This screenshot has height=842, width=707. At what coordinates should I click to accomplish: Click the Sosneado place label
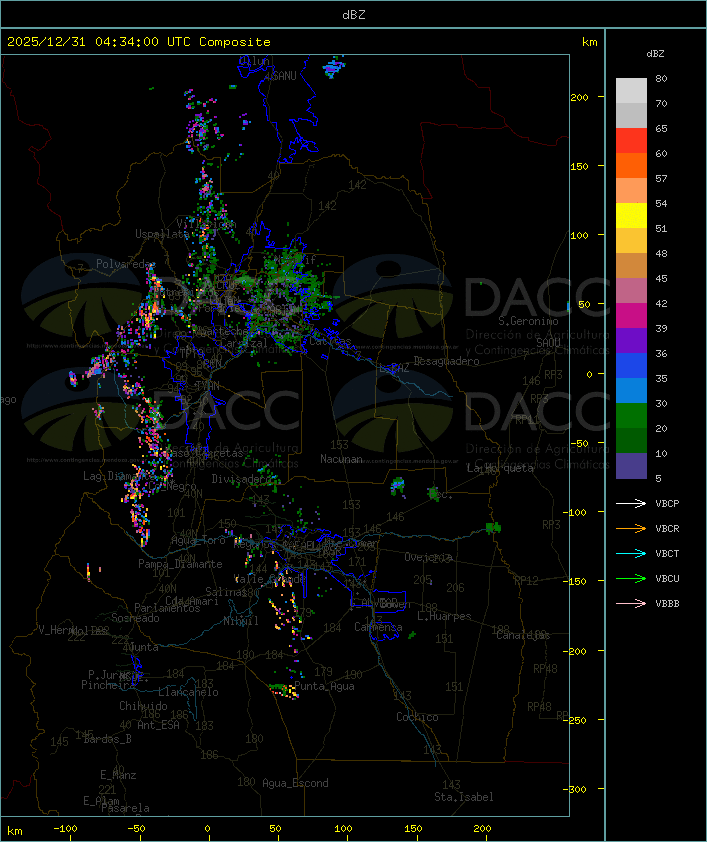pos(135,618)
